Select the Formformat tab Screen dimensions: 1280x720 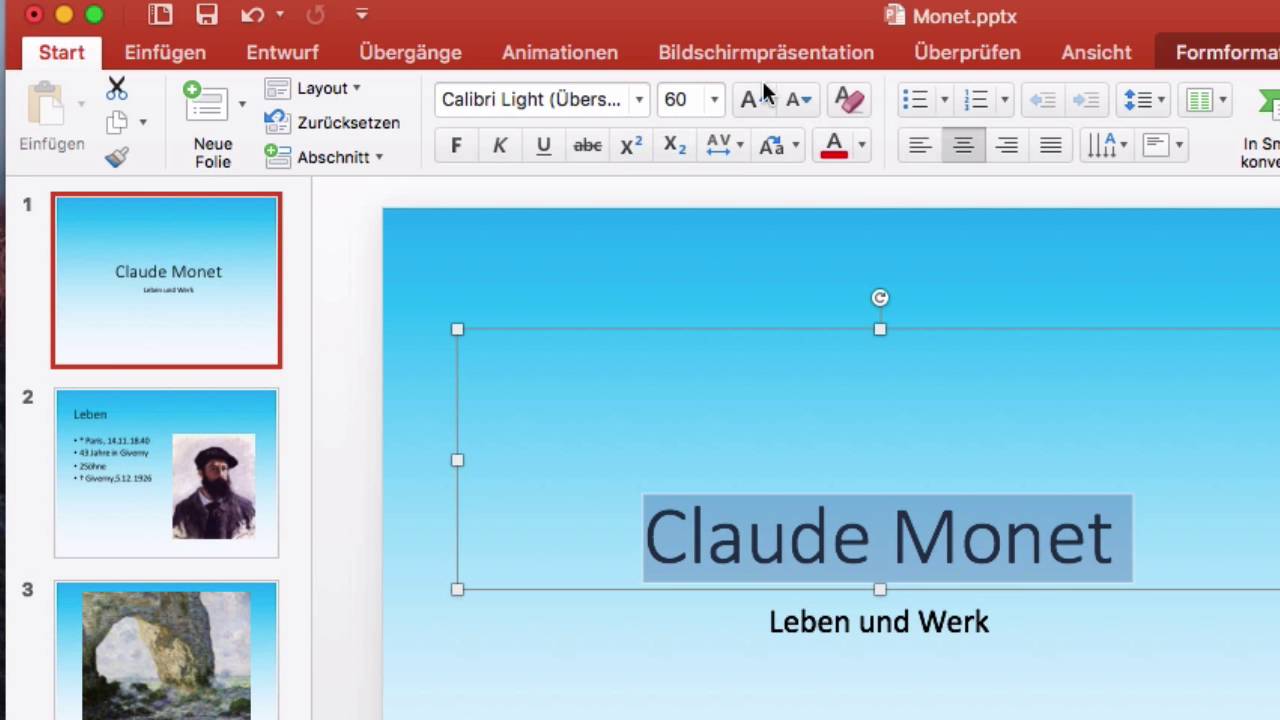(1227, 52)
